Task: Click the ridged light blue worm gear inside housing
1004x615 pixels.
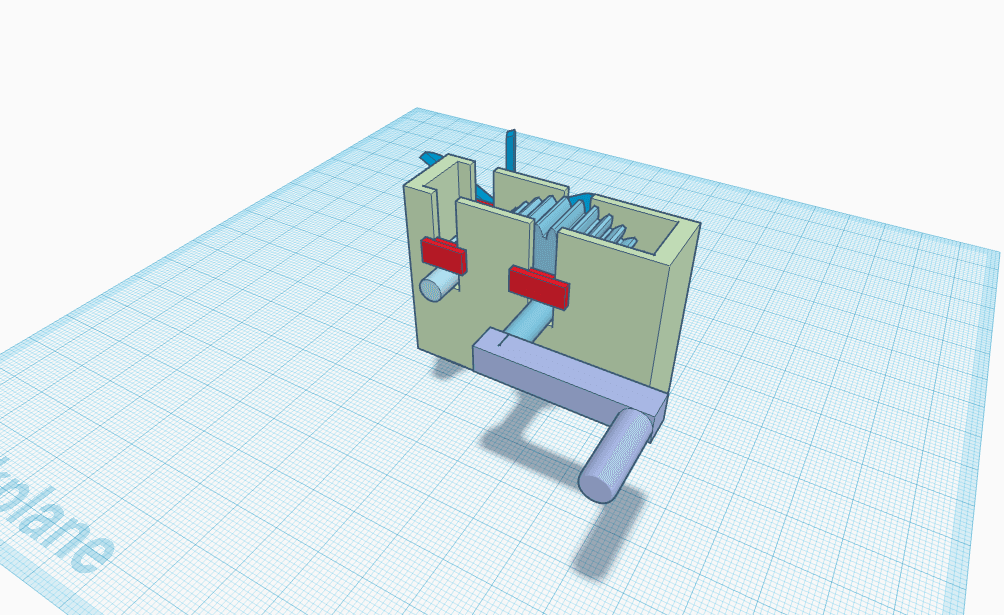Action: pyautogui.click(x=576, y=221)
